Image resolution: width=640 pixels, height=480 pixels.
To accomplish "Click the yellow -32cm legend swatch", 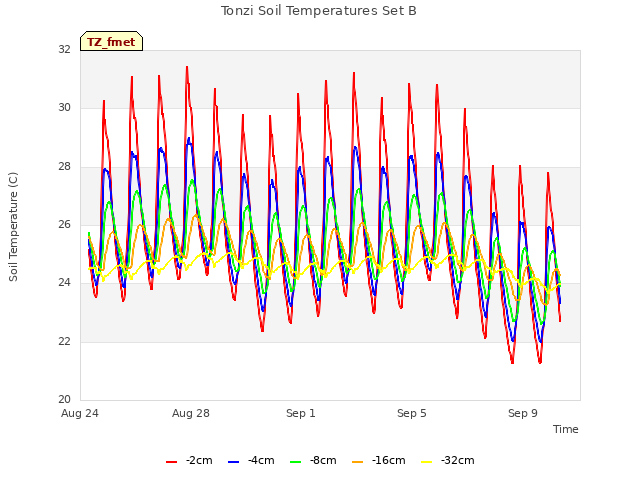I will coord(427,462).
